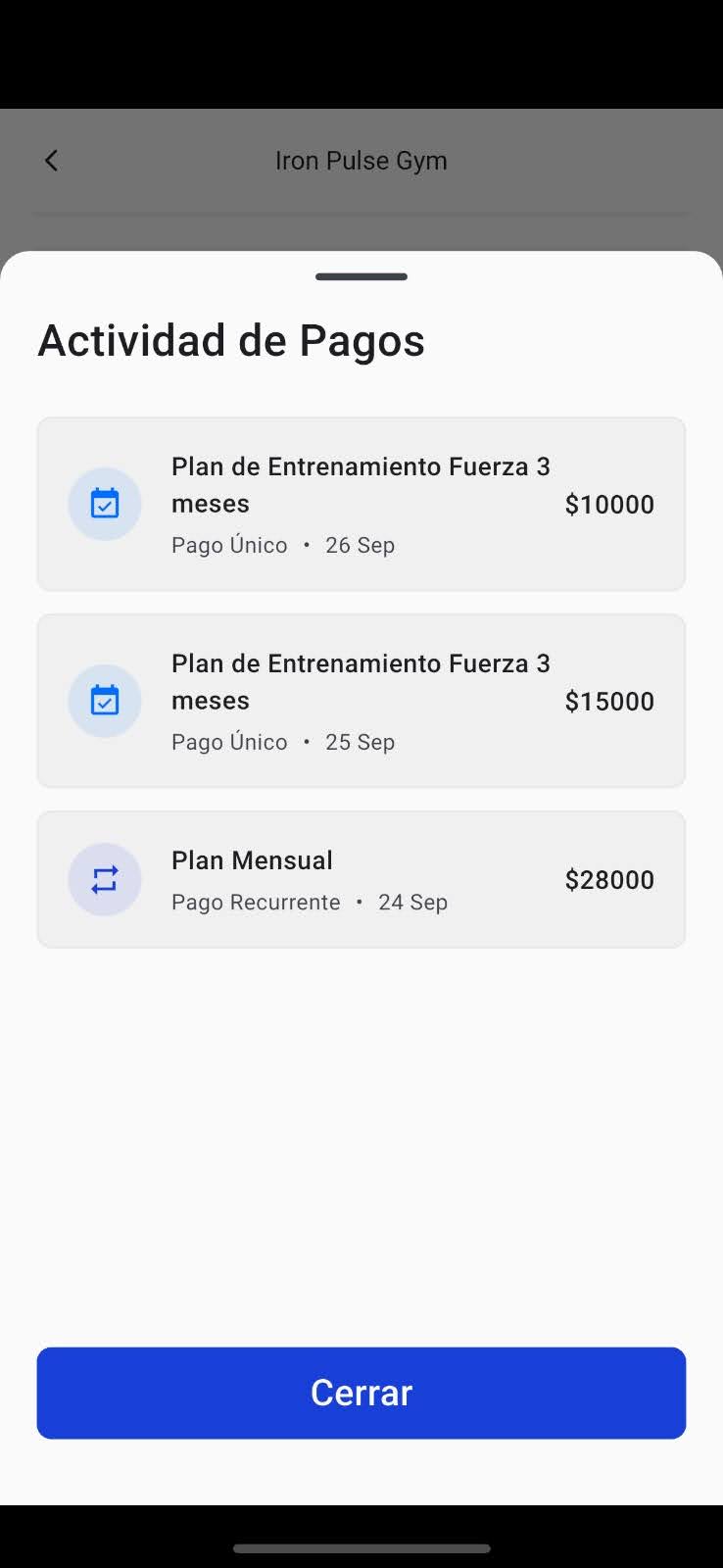Tap the 25 Sep date text
The width and height of the screenshot is (723, 1568).
click(360, 743)
